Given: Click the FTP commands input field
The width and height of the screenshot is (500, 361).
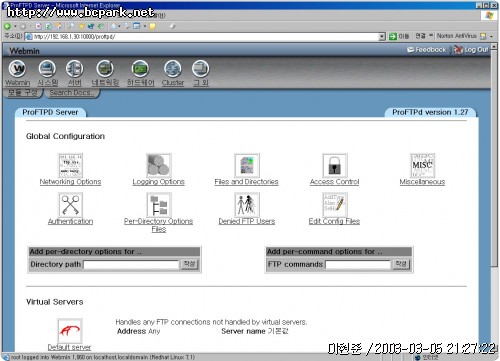Looking at the screenshot, I should pyautogui.click(x=358, y=265).
